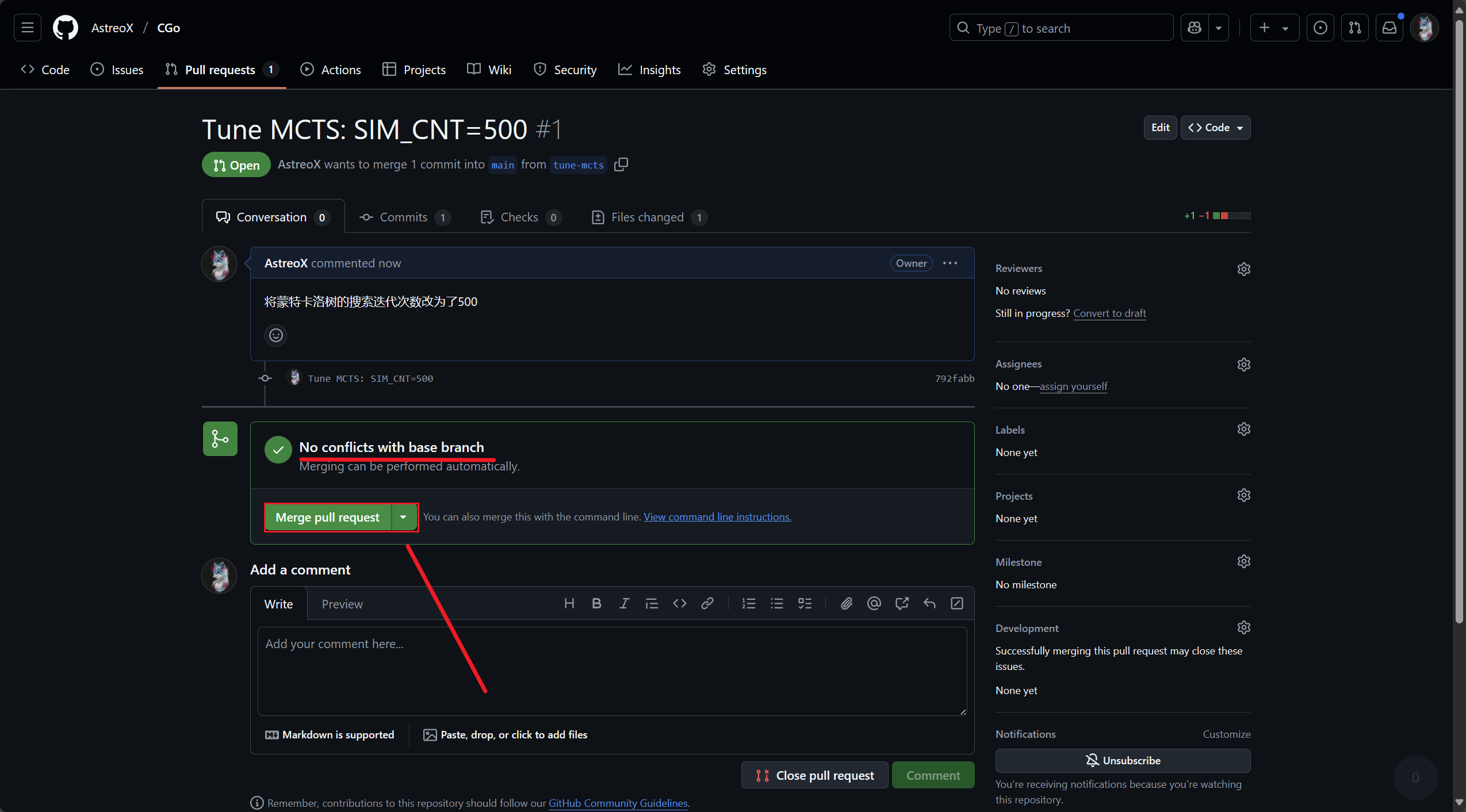Open the issues icon in header
Image resolution: width=1466 pixels, height=812 pixels.
(x=1320, y=28)
